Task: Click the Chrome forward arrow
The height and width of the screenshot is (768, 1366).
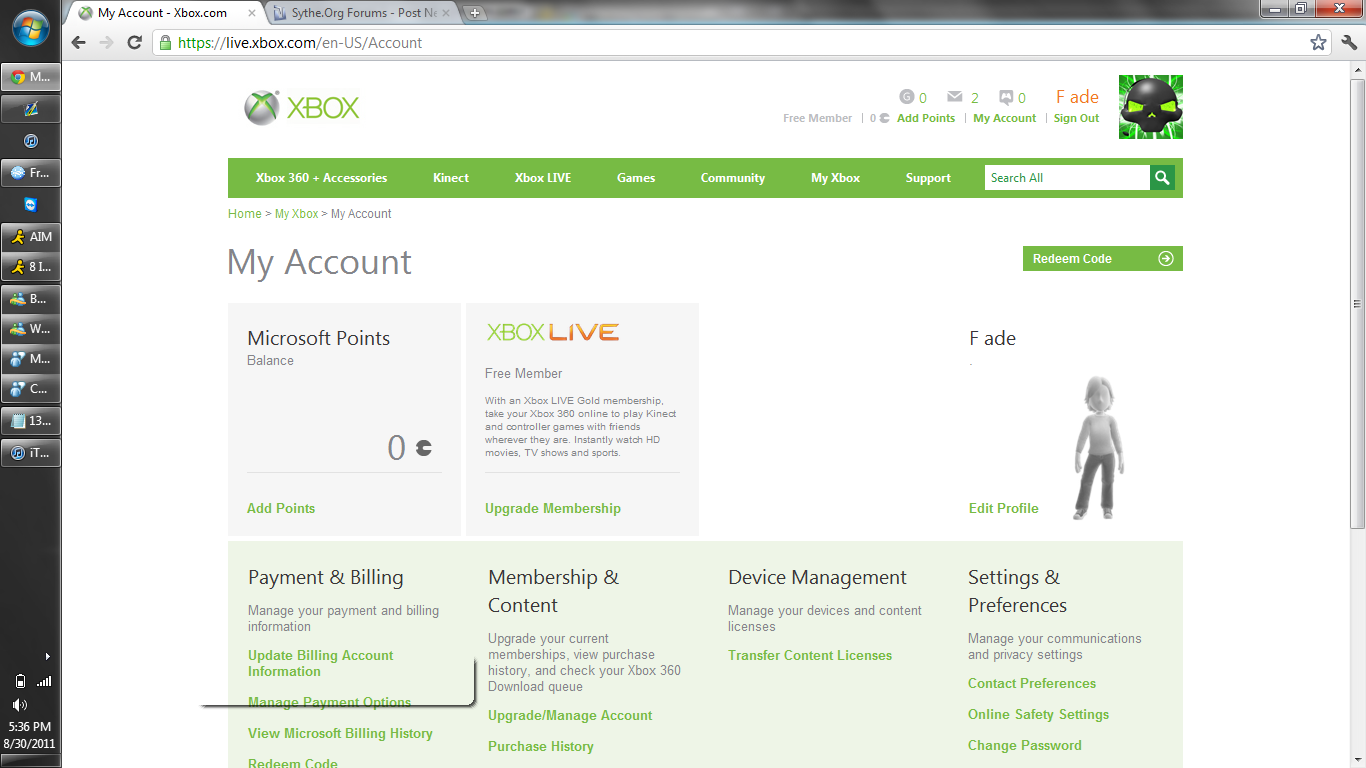Action: pyautogui.click(x=107, y=43)
